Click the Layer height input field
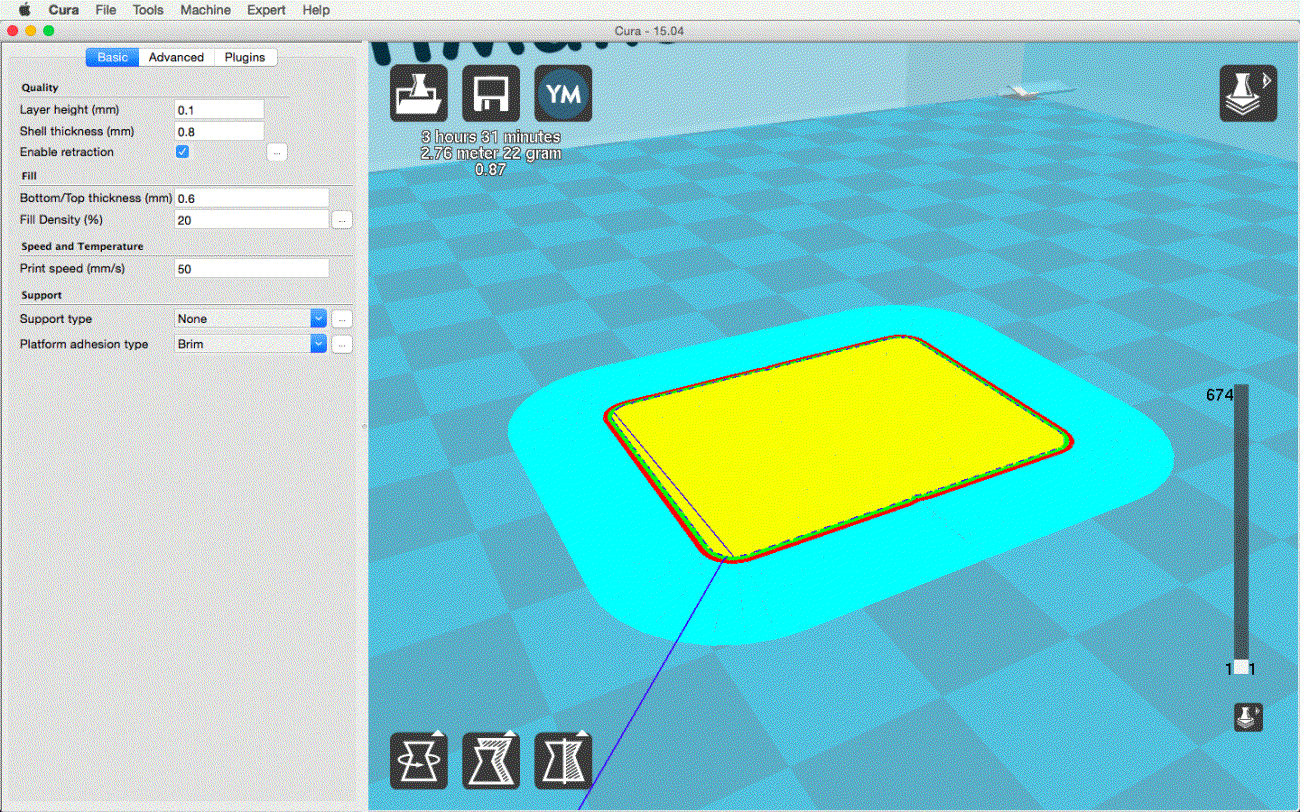Viewport: 1300px width, 812px height. [219, 110]
